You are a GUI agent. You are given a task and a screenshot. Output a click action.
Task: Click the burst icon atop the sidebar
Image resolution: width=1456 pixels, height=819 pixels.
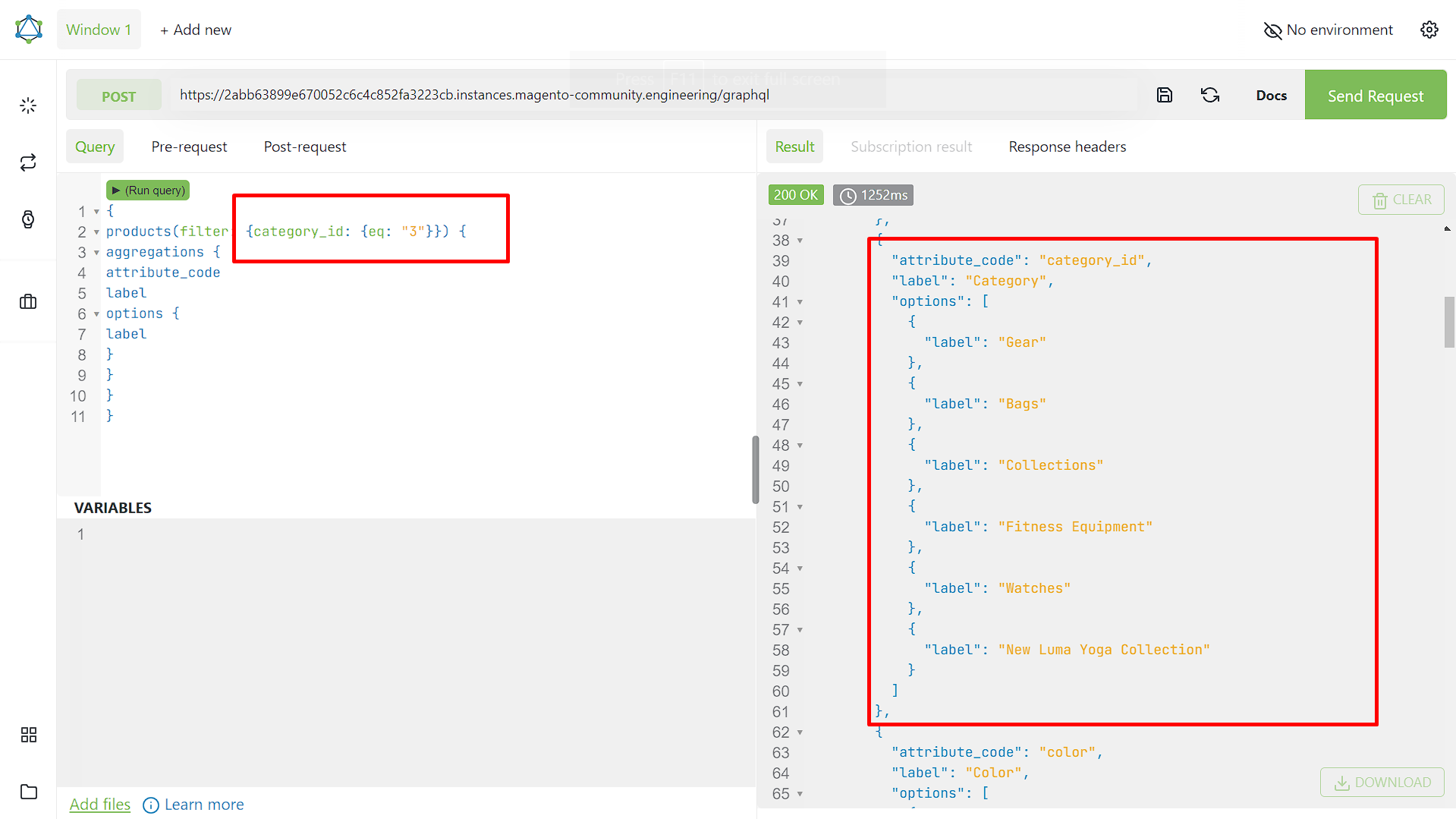28,106
